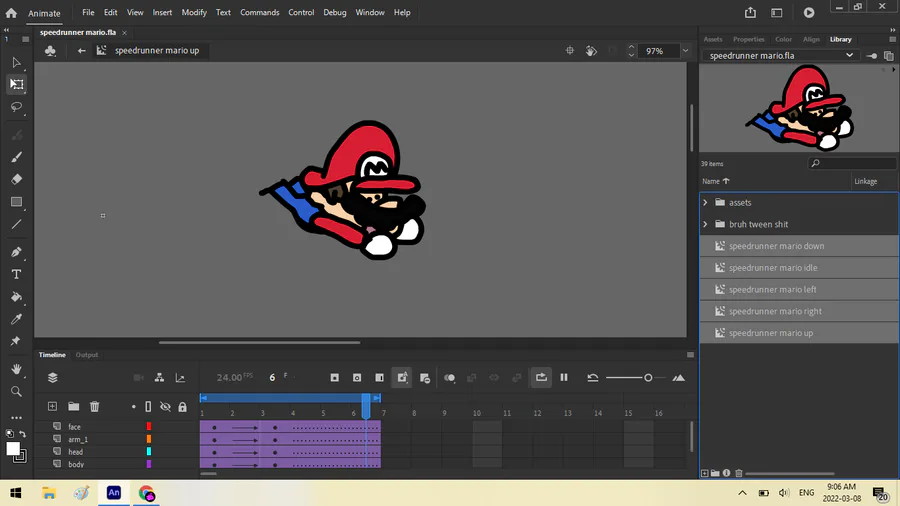Image resolution: width=900 pixels, height=506 pixels.
Task: Toggle auto keyframe button
Action: (x=402, y=377)
